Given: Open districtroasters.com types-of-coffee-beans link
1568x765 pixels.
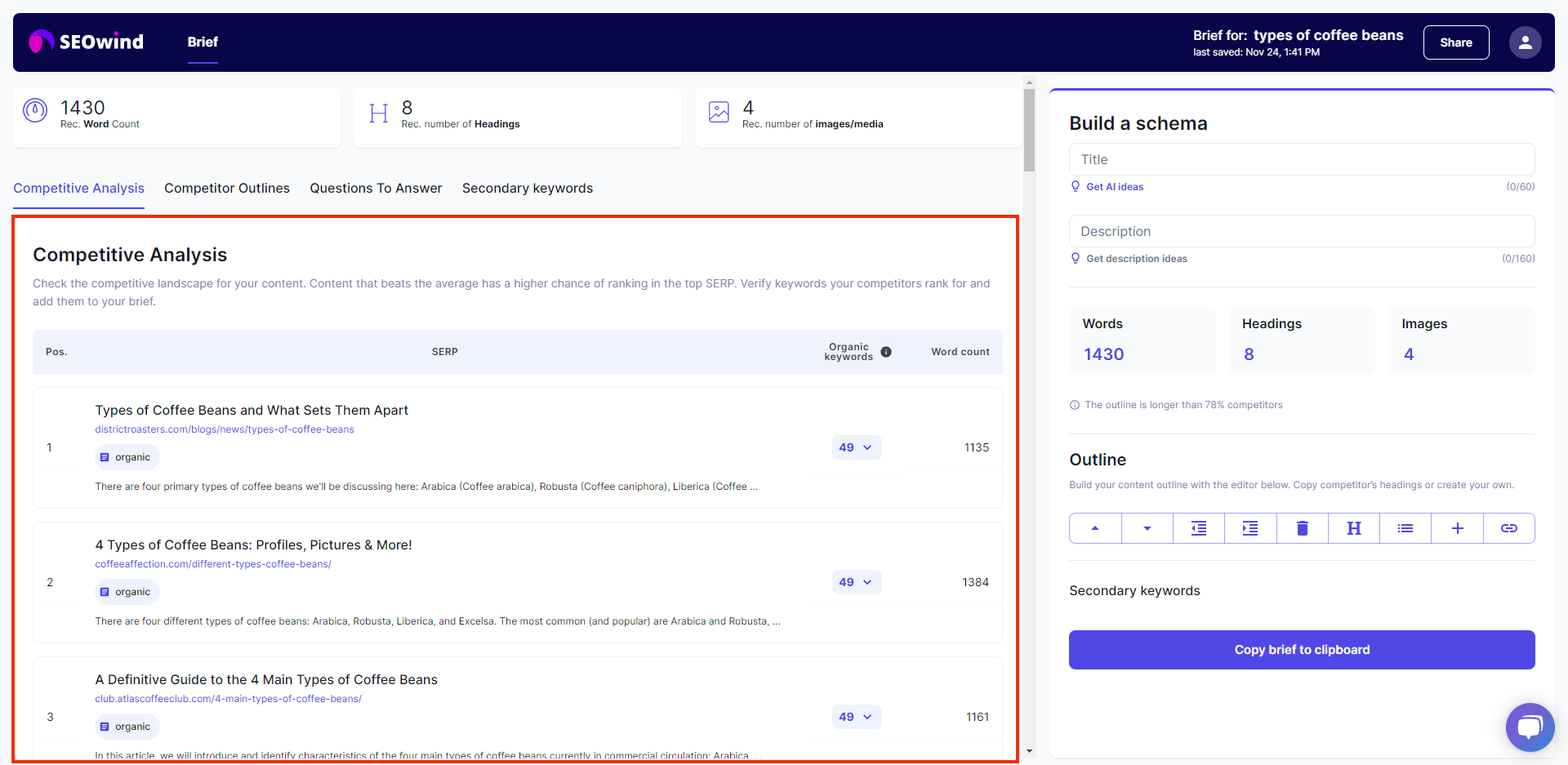Looking at the screenshot, I should click(x=225, y=429).
